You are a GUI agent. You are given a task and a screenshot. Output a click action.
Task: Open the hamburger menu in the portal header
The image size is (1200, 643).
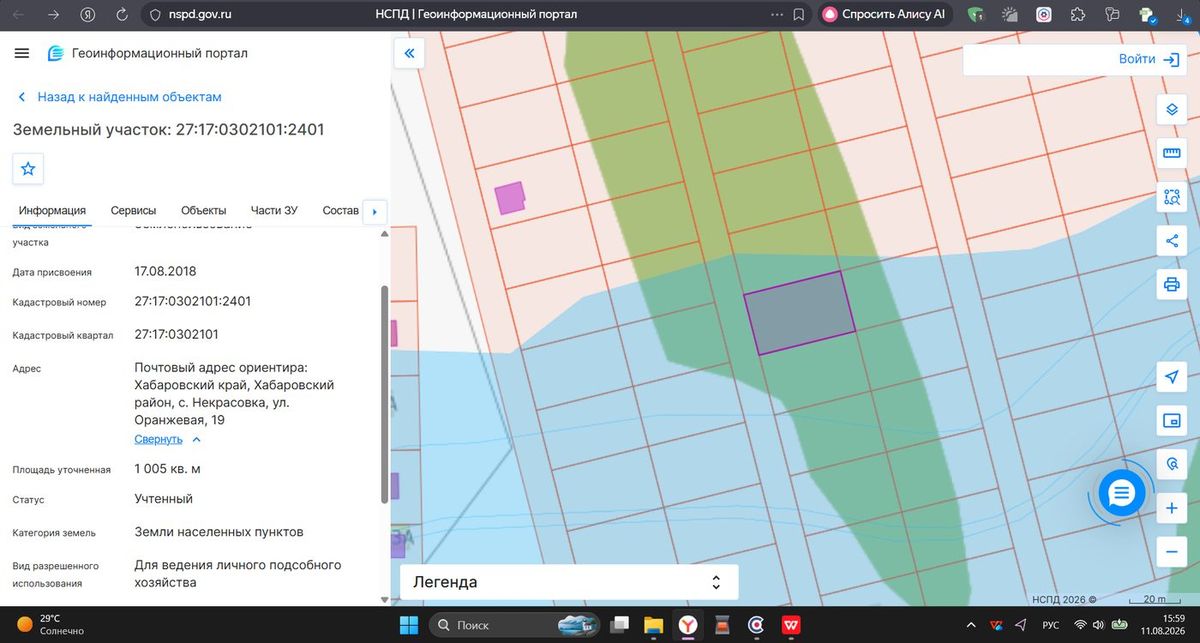pyautogui.click(x=22, y=53)
